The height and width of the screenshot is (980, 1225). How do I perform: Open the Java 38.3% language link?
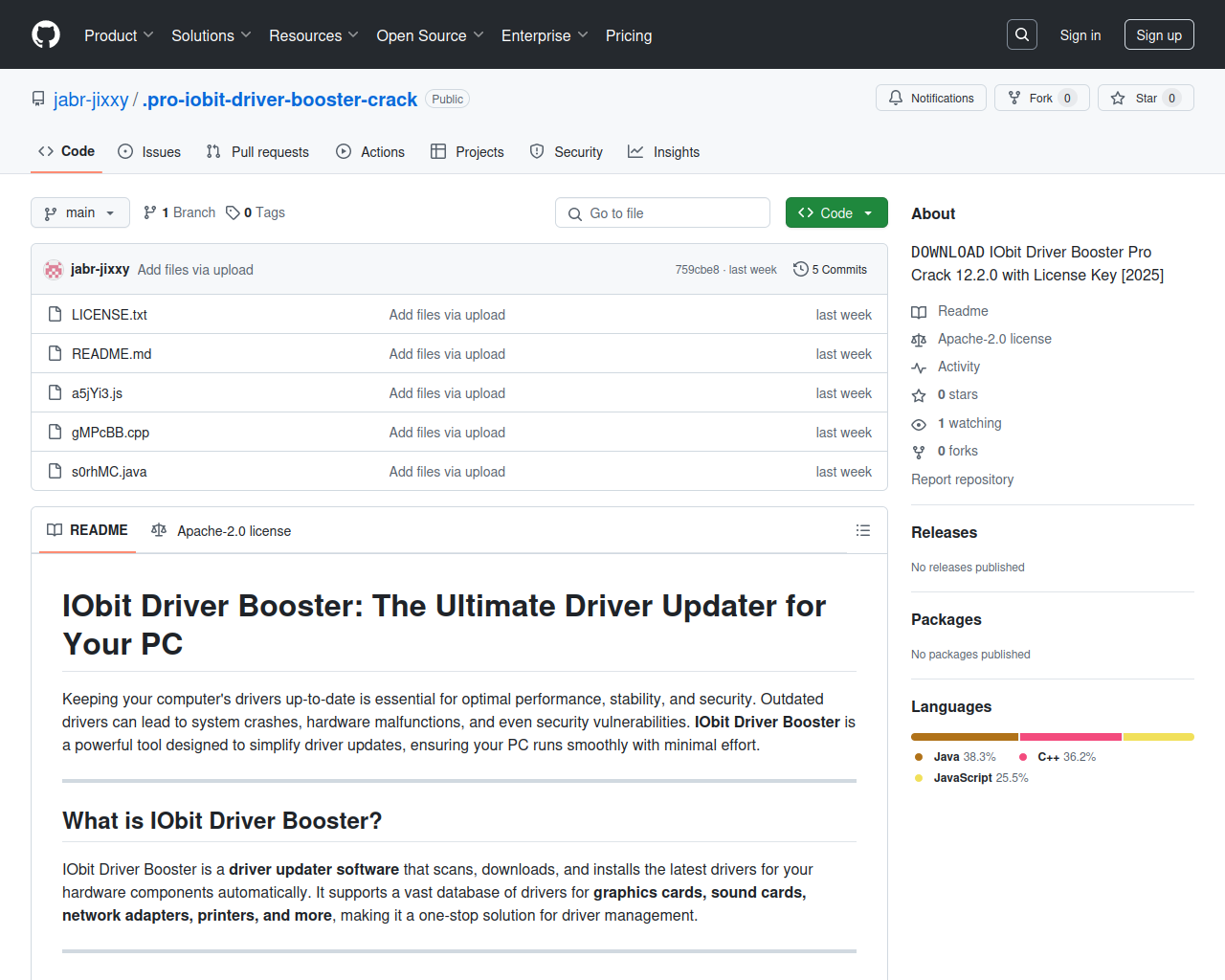tap(955, 757)
